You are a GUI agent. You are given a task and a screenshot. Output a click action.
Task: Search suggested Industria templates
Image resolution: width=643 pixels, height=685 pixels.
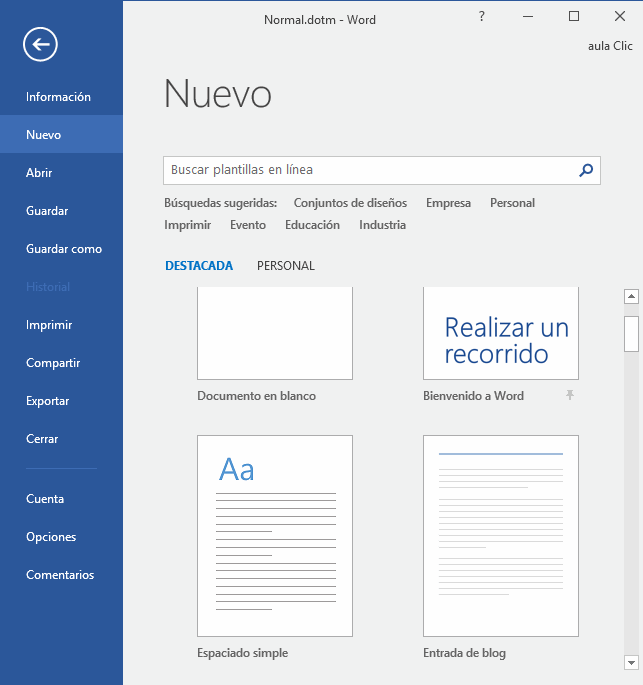382,225
